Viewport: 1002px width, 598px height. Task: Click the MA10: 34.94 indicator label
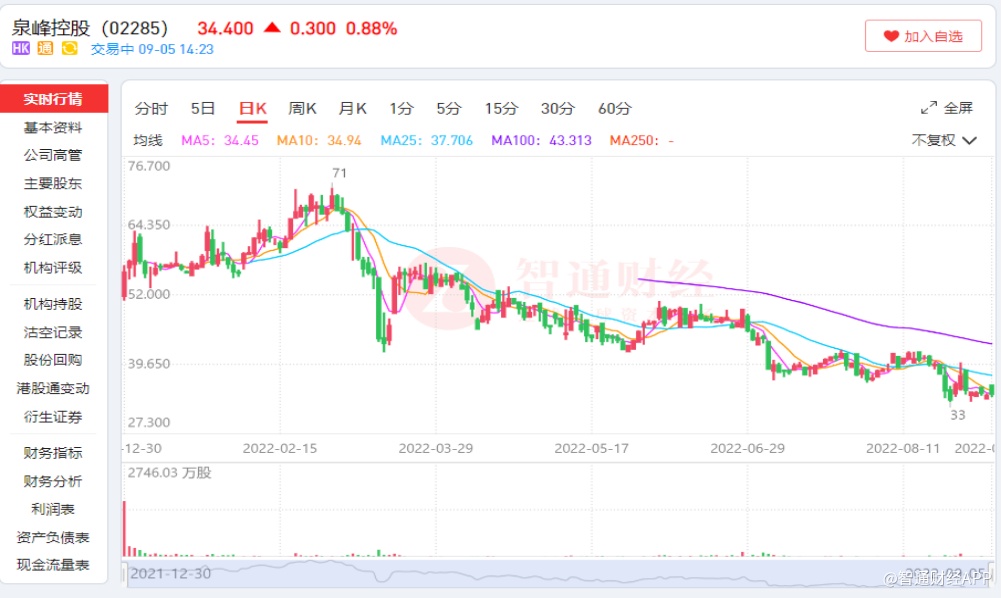(319, 141)
